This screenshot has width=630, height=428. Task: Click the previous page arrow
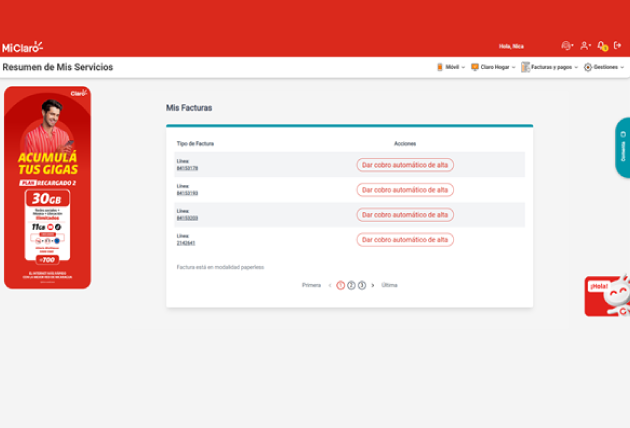coord(330,285)
